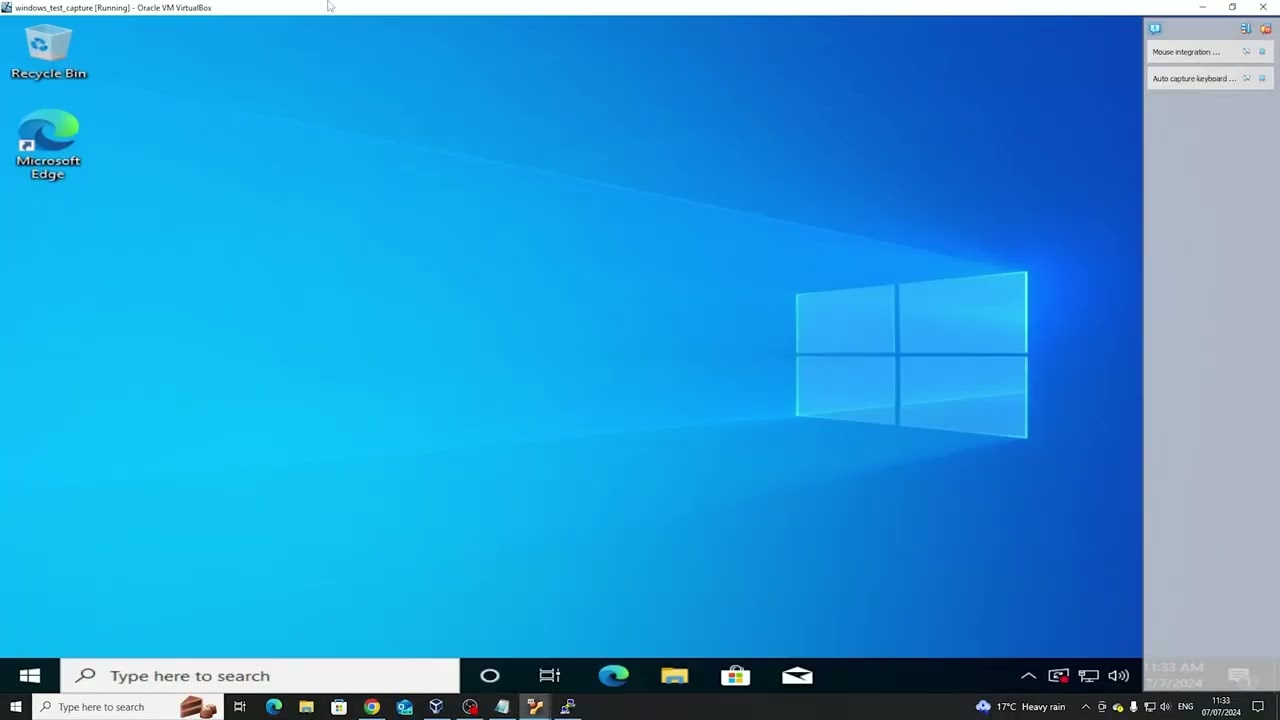Click host taskbar search box
This screenshot has height=720, width=1280.
tap(127, 707)
